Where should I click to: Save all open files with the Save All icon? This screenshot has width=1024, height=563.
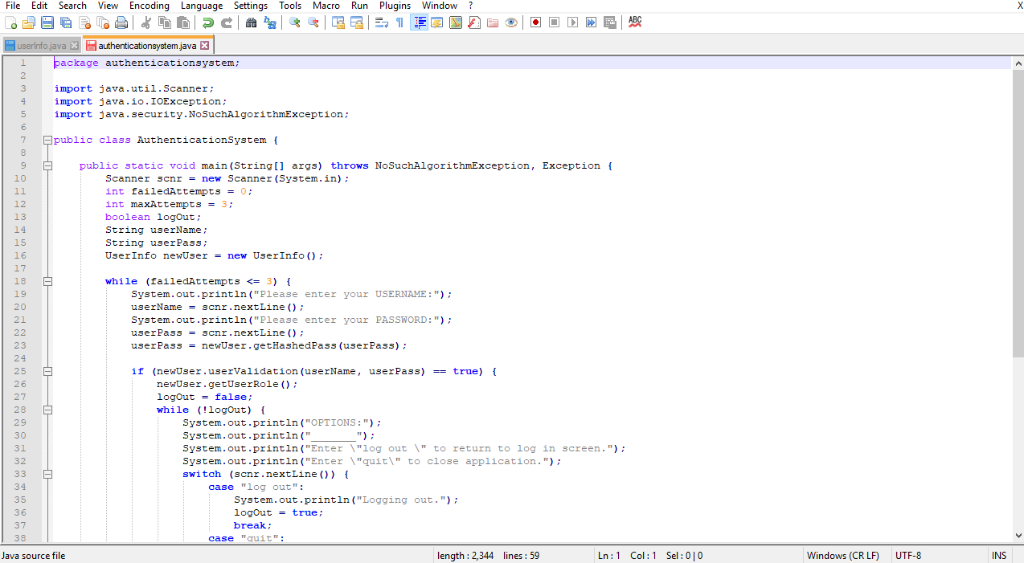click(x=66, y=23)
